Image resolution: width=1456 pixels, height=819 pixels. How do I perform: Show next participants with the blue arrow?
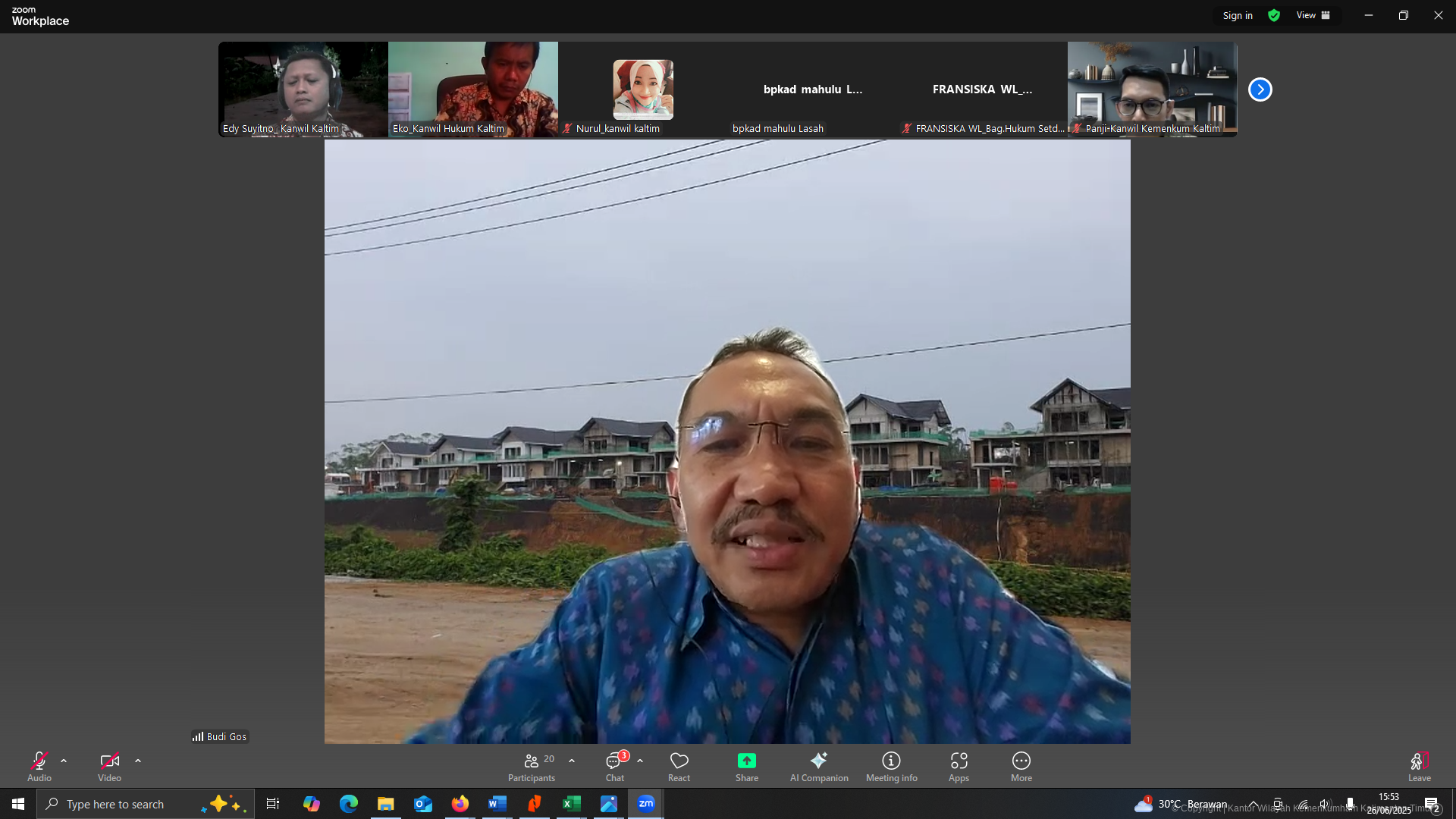(1260, 89)
